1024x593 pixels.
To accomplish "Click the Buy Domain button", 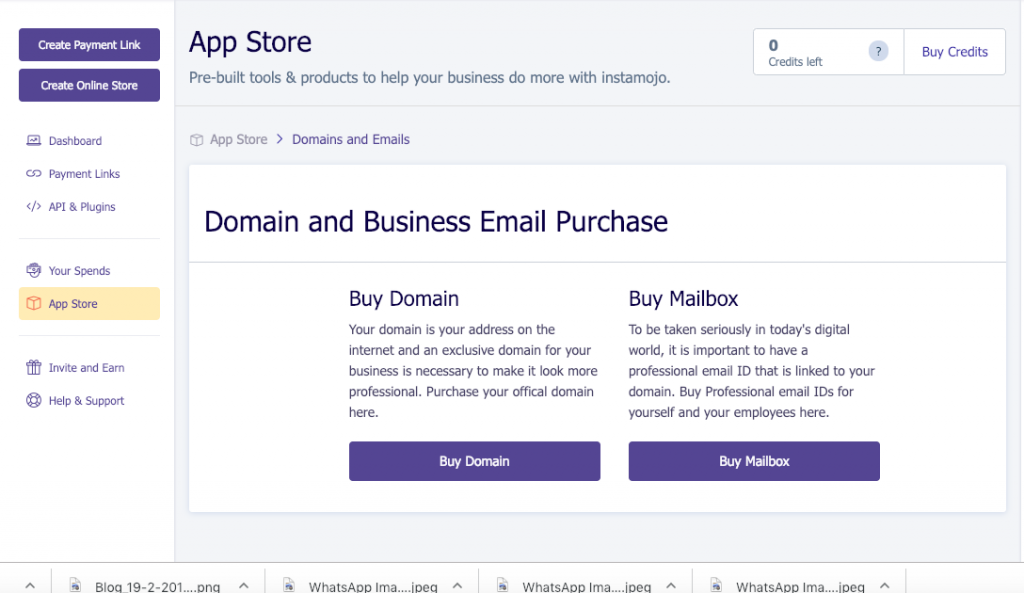I will (x=474, y=461).
